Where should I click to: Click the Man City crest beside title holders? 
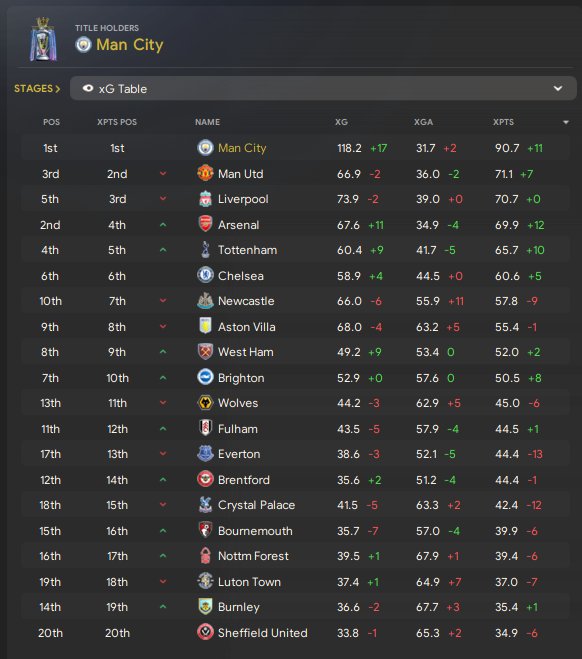83,45
